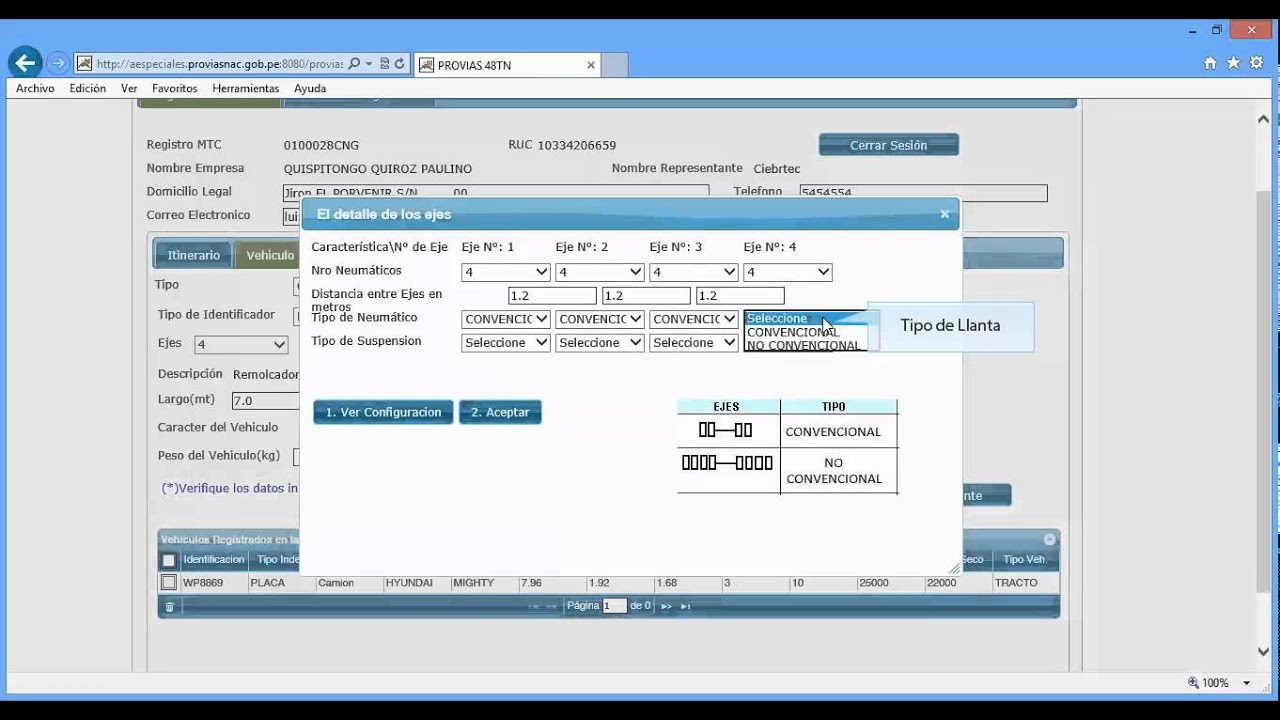Close the PROVIAS 48TN tab
The image size is (1280, 720).
pyautogui.click(x=591, y=65)
